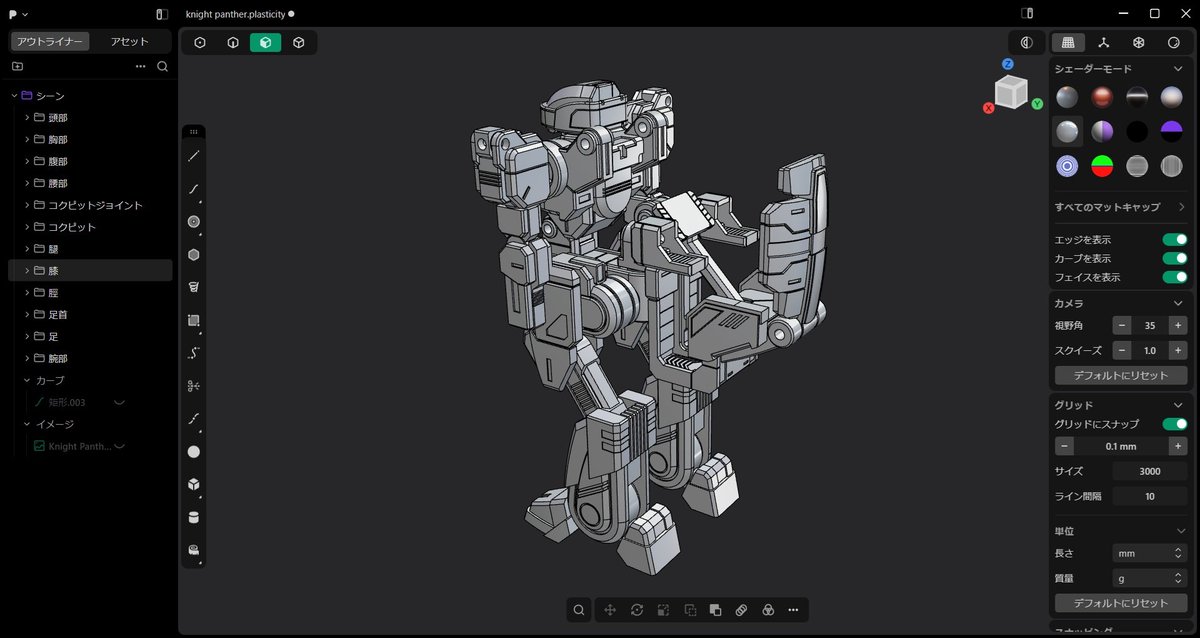Disable グリッドにスナップ switch
The image size is (1200, 638).
(1174, 424)
